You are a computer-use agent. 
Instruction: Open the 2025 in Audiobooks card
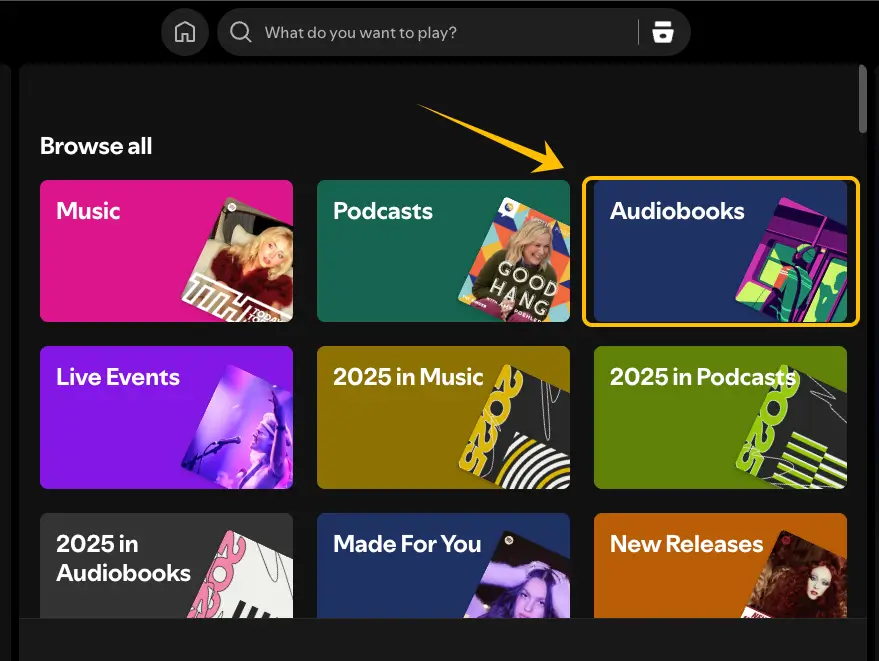[110, 560]
